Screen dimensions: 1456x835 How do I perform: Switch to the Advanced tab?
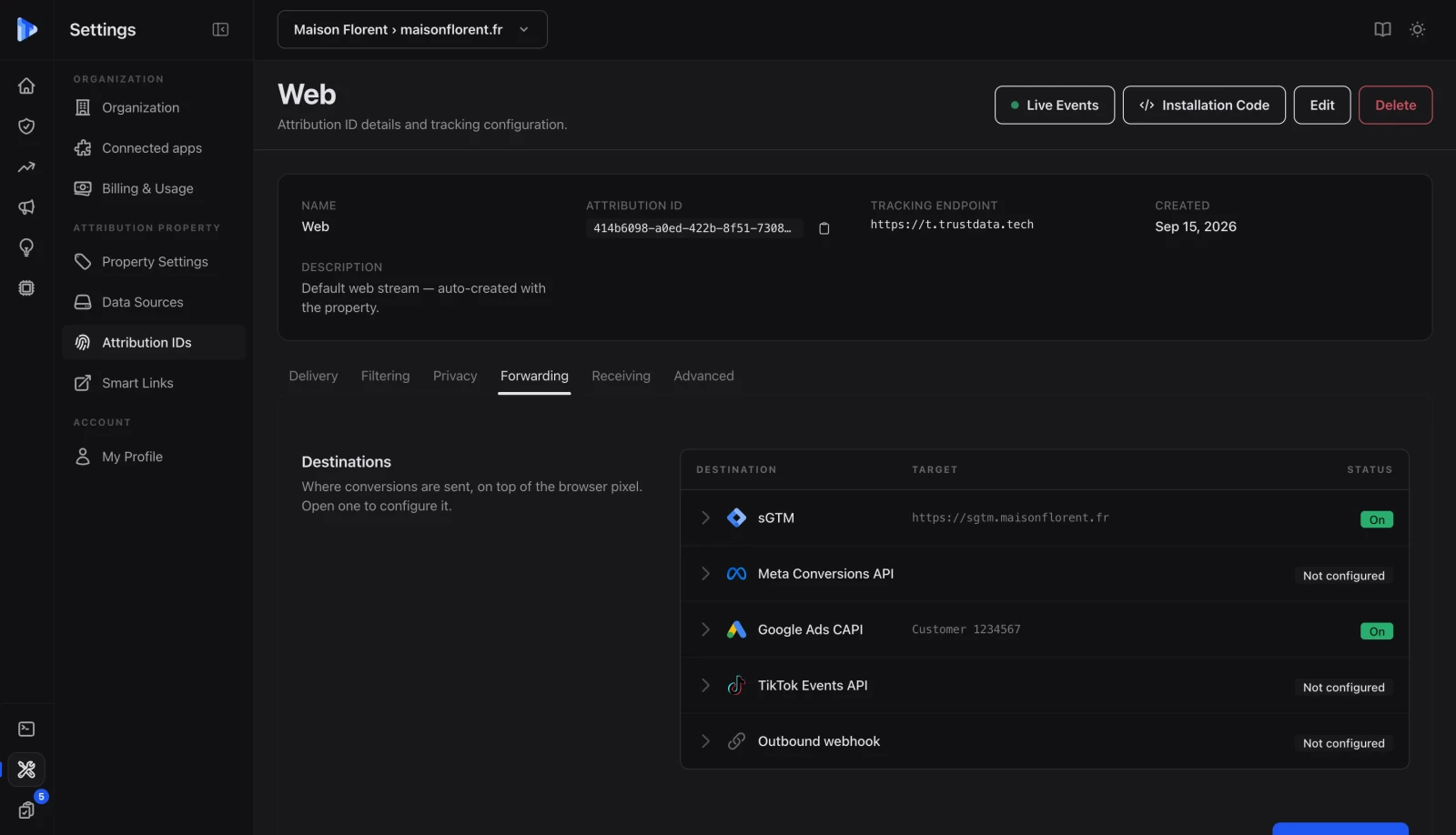[703, 376]
